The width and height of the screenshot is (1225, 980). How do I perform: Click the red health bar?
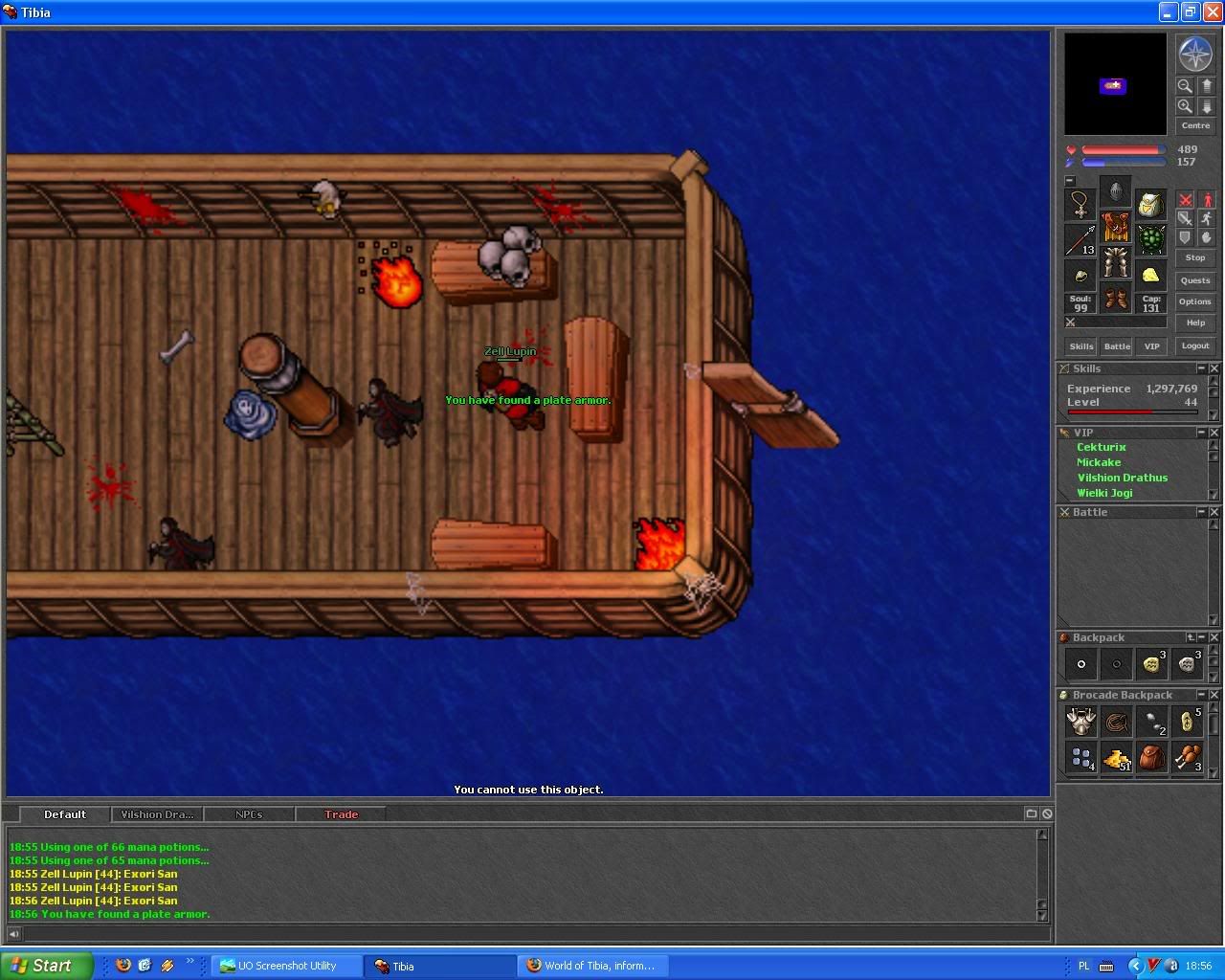coord(1124,150)
